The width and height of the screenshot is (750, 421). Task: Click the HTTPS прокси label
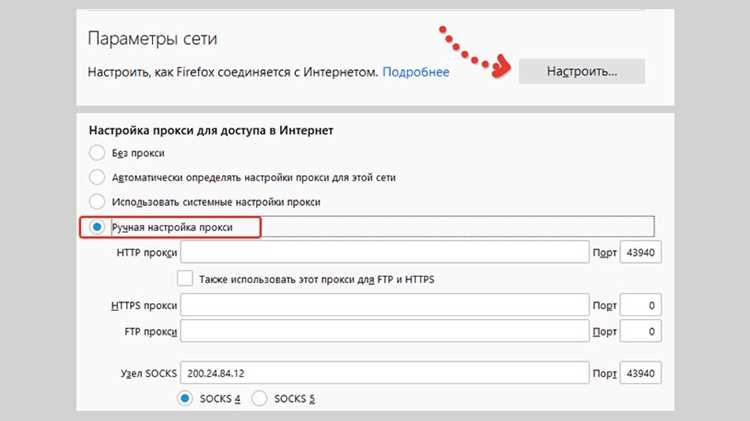(x=144, y=305)
